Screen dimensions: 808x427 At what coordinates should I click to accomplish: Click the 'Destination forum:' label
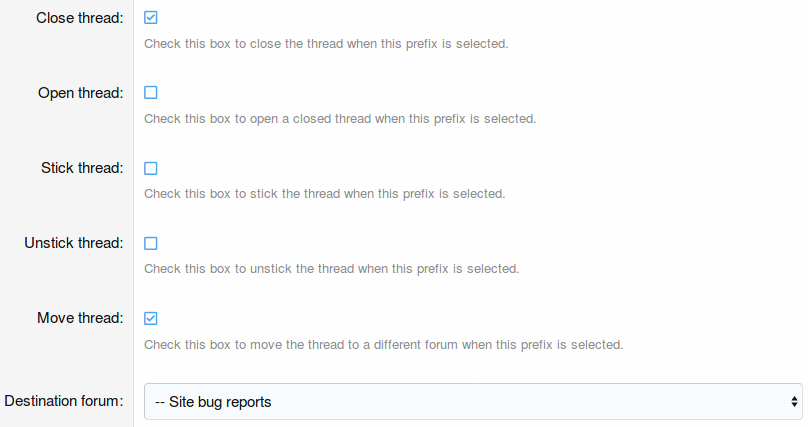tap(64, 401)
